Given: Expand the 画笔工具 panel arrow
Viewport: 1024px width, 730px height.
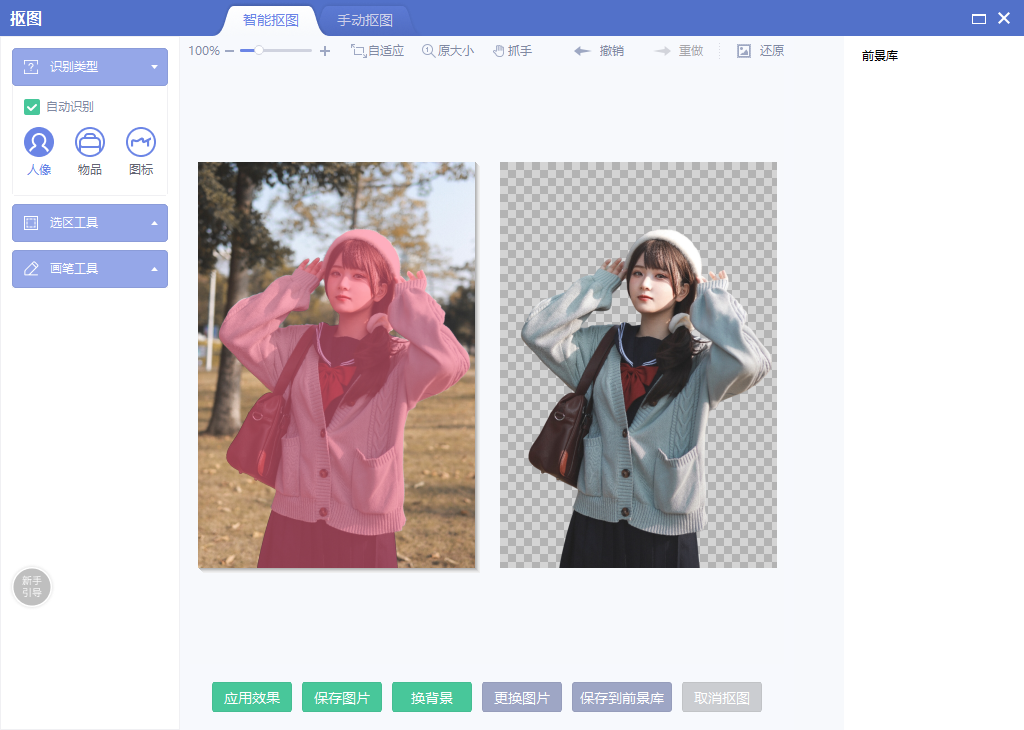Looking at the screenshot, I should [x=154, y=268].
